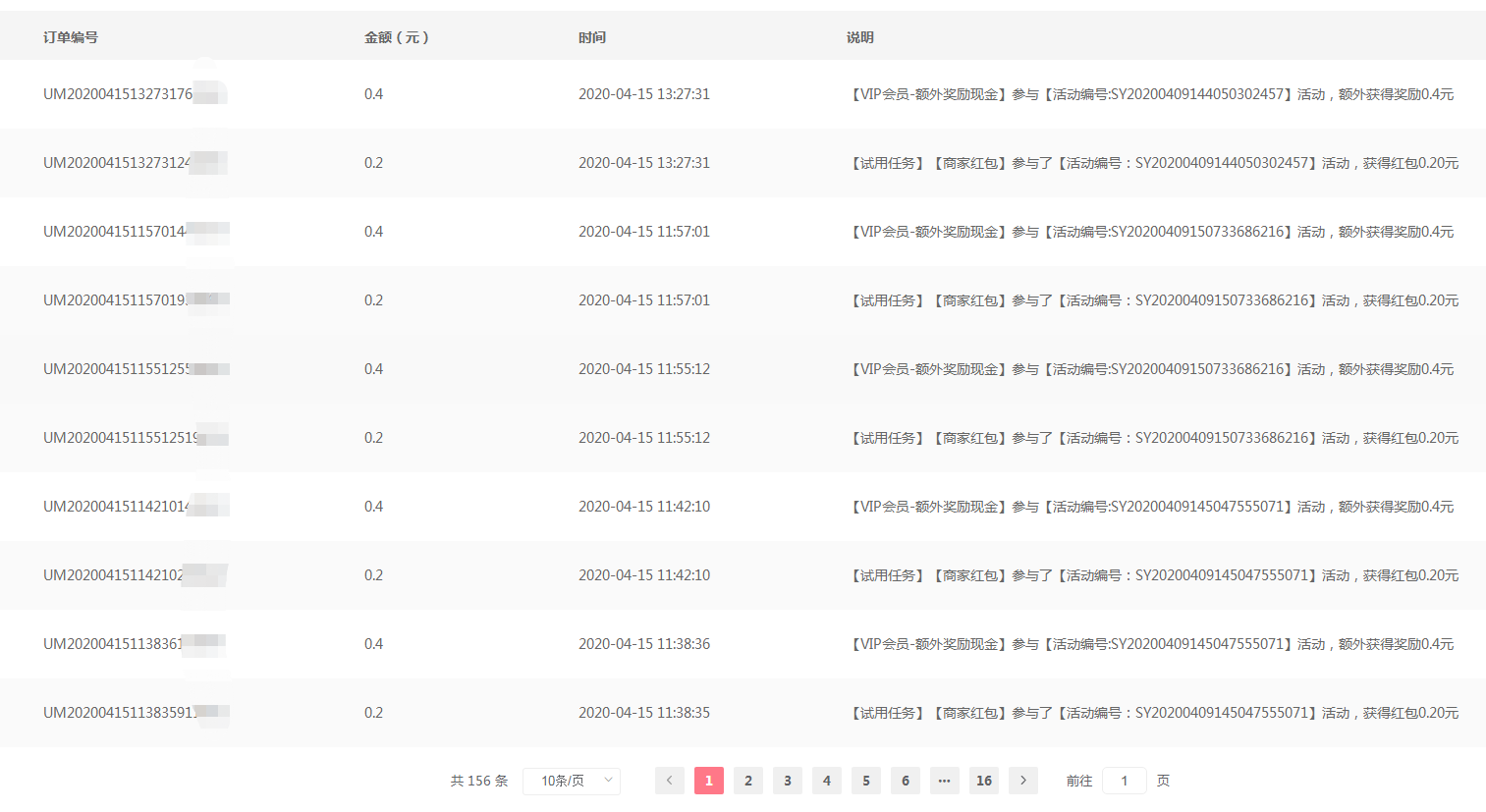Focus the 前往 page number input
Viewport: 1486px width, 812px height.
coord(1125,781)
